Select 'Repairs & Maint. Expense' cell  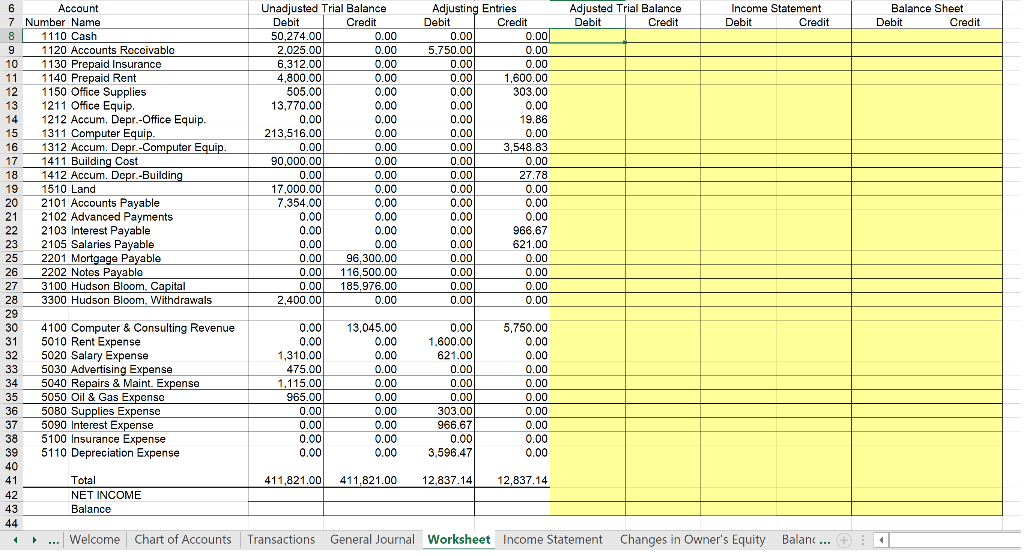(135, 383)
